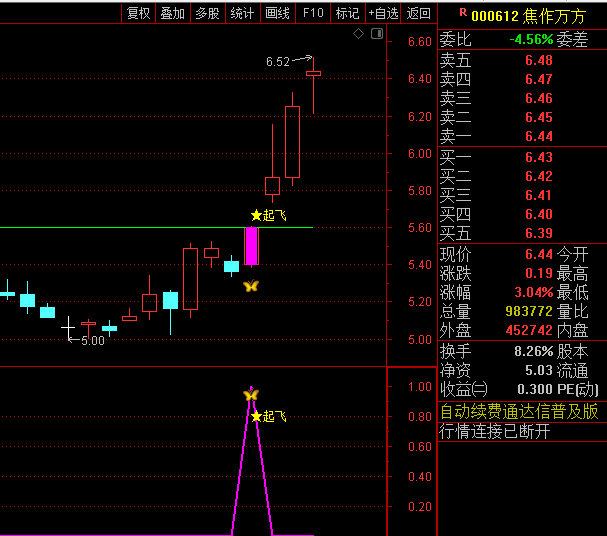
Task: Click the PE(动) label
Action: click(578, 389)
